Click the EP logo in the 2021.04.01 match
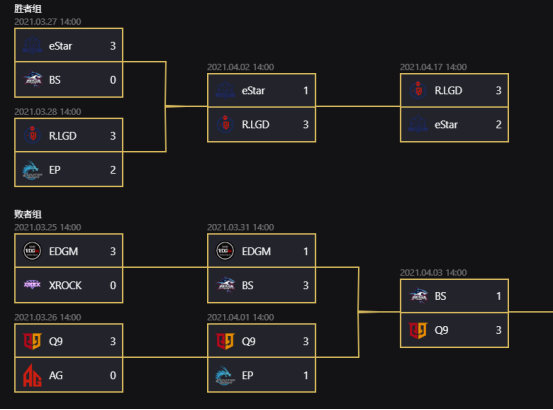 [x=225, y=375]
